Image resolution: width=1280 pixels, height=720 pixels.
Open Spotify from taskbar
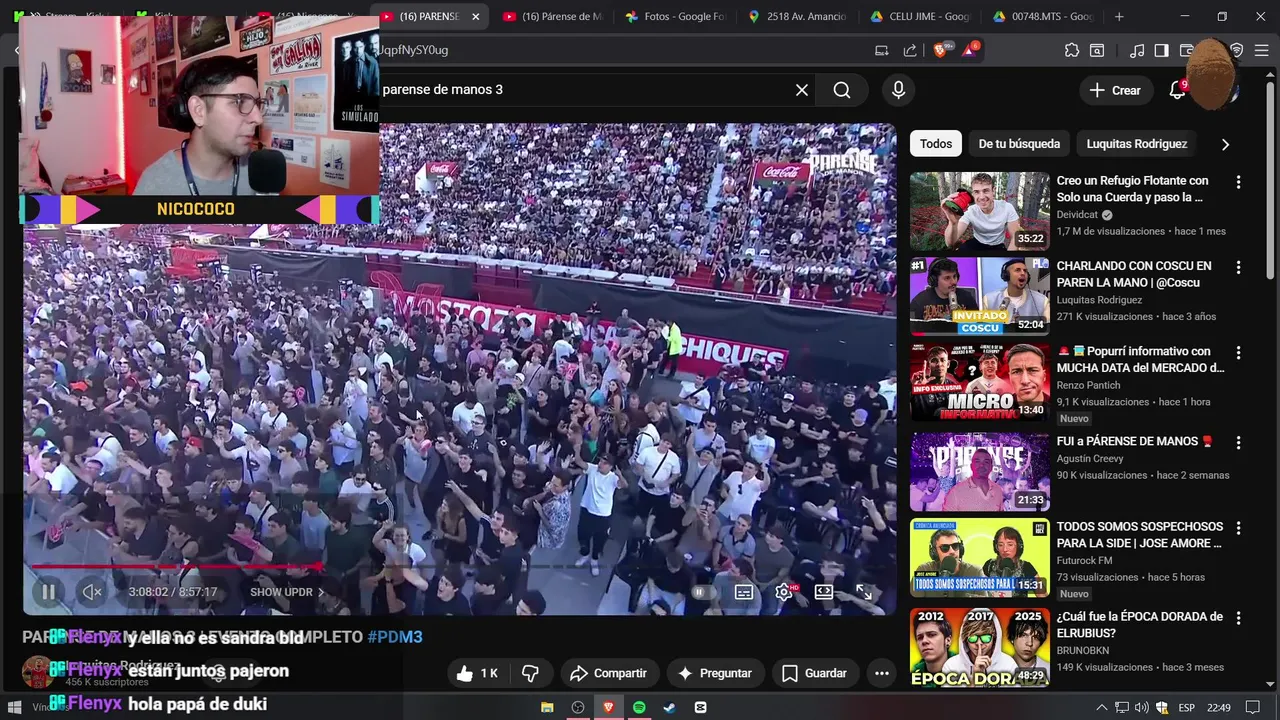click(x=639, y=707)
